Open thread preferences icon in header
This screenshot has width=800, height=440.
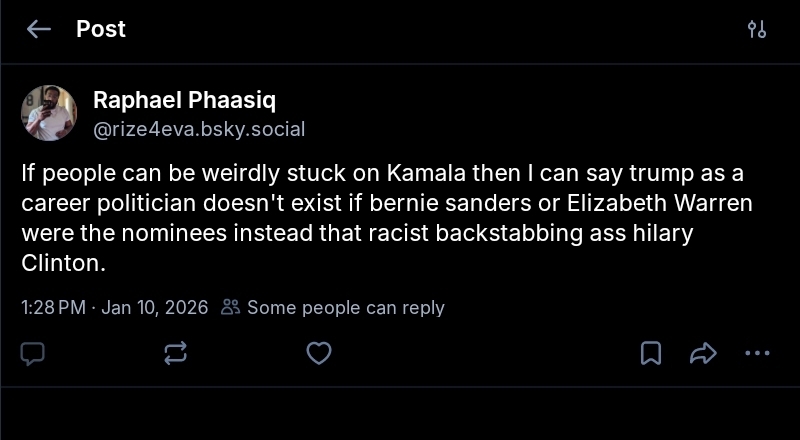pos(757,29)
